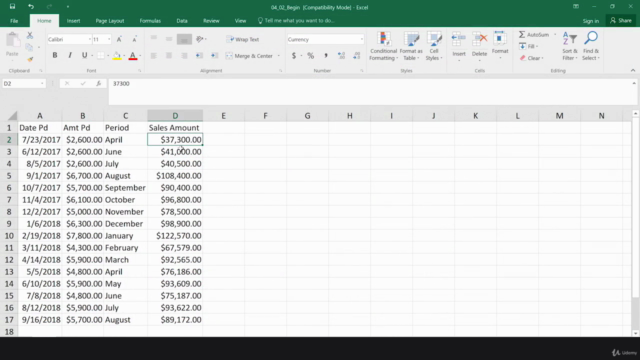Click the Save icon in title bar

[12, 7]
